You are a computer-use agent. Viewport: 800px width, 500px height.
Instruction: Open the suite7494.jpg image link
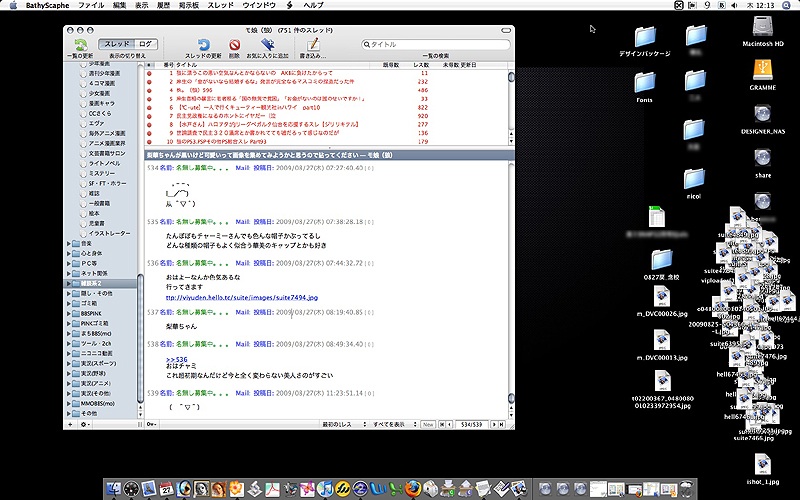(x=242, y=298)
